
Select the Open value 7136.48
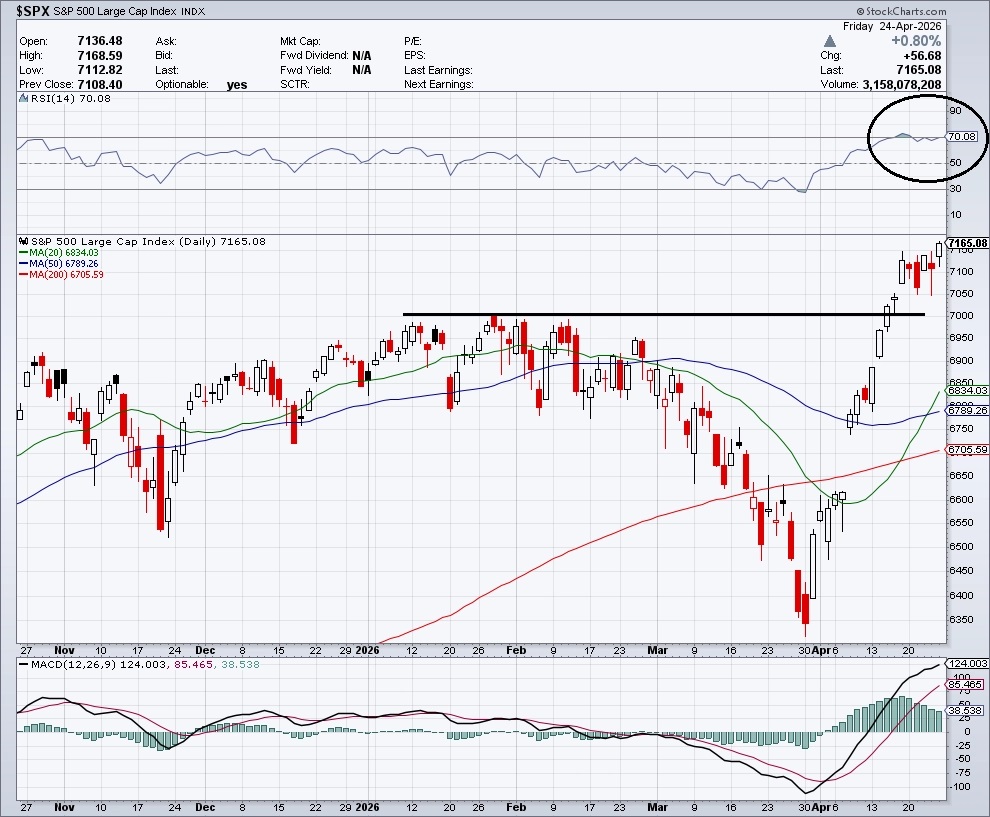coord(100,41)
